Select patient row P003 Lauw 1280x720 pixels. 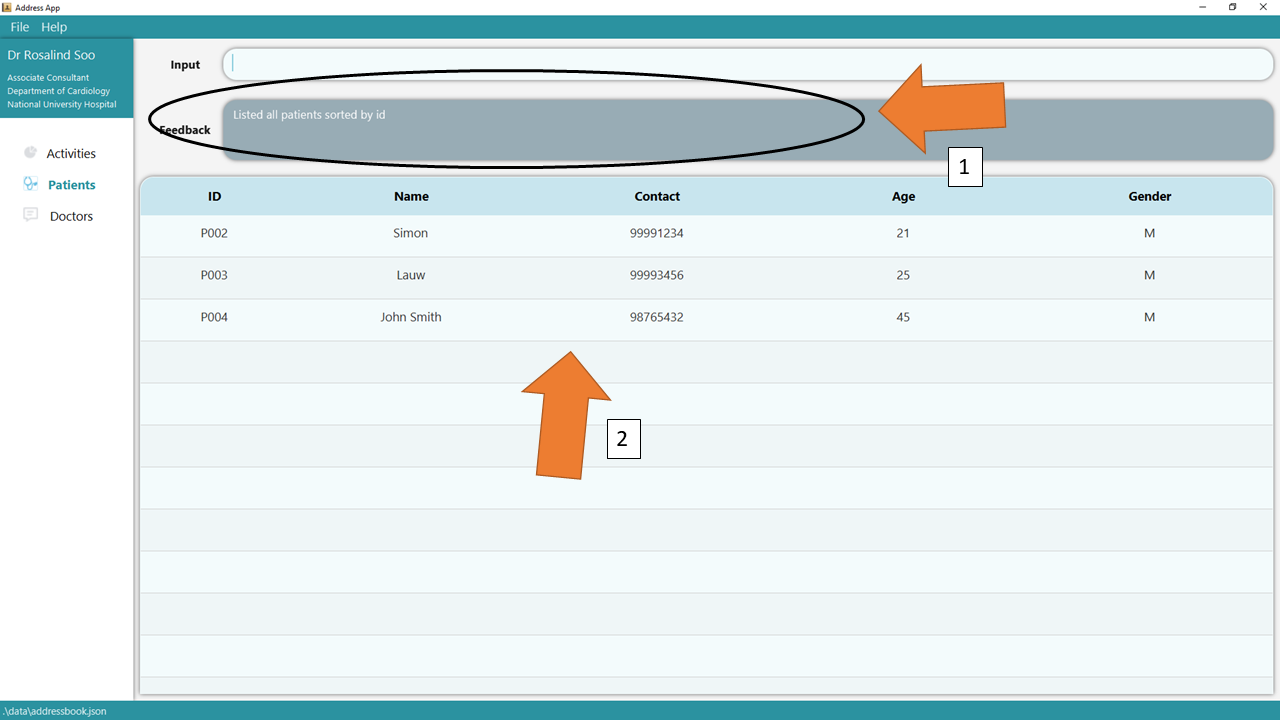pyautogui.click(x=706, y=276)
